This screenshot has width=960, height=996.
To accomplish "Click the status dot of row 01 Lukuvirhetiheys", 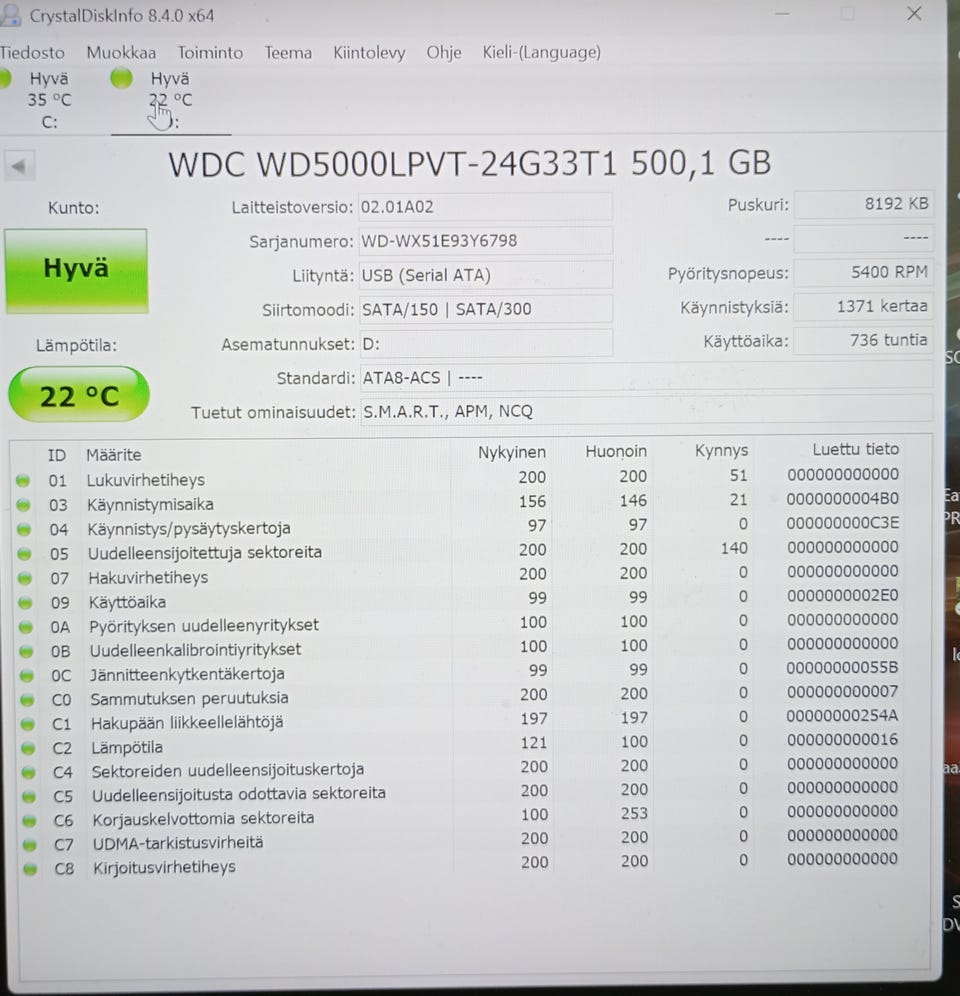I will [x=23, y=481].
